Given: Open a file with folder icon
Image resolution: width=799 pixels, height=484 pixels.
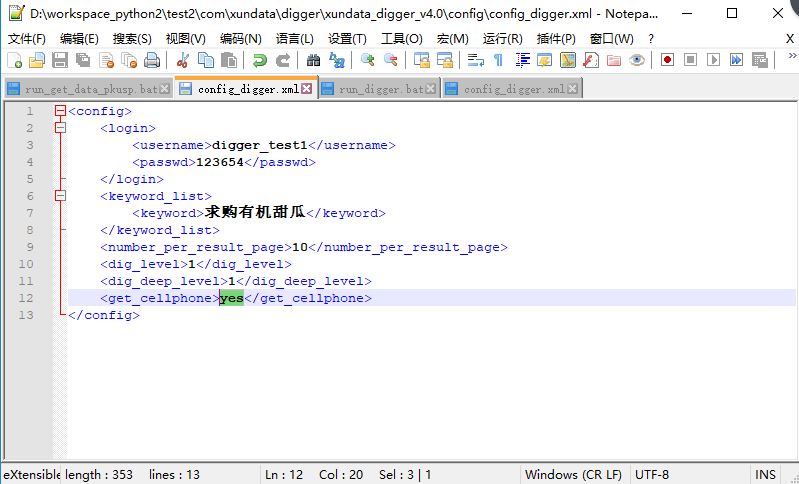Looking at the screenshot, I should tap(37, 60).
